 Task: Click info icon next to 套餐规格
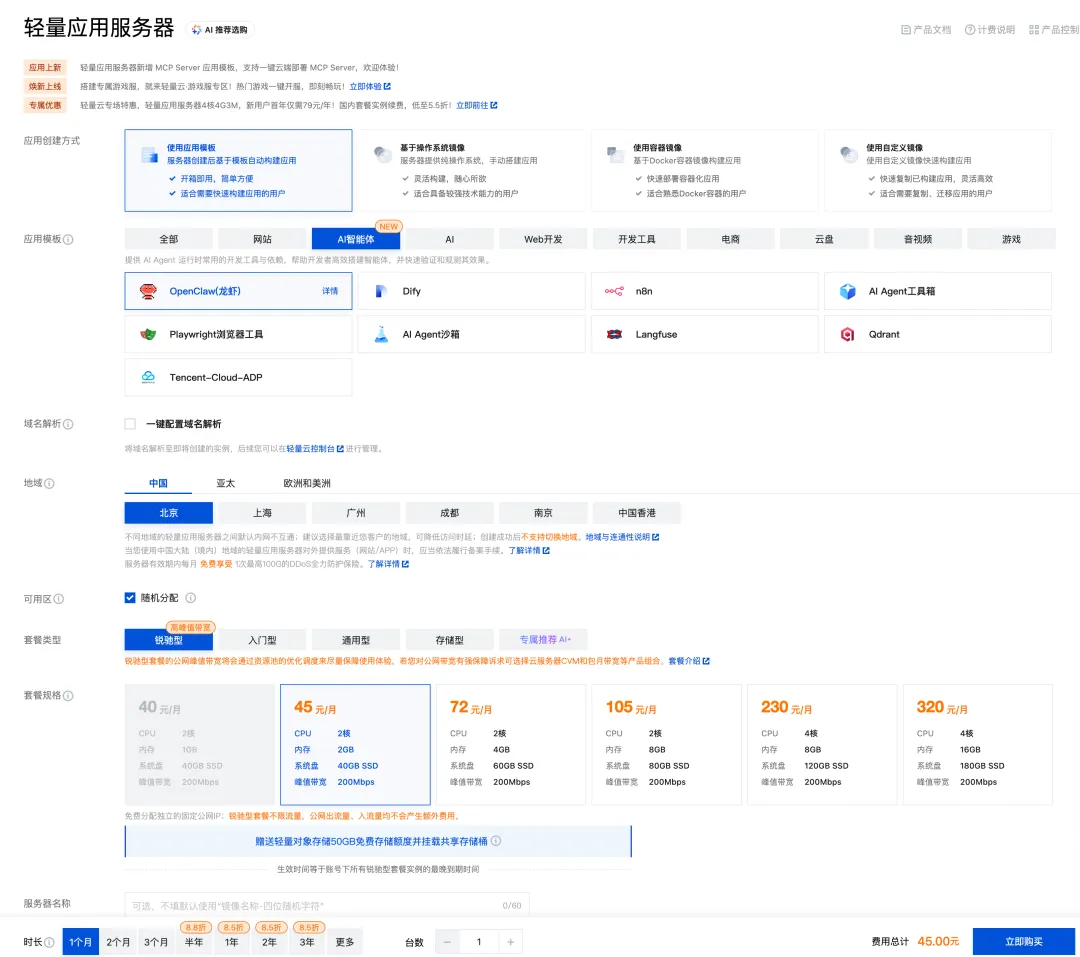pyautogui.click(x=68, y=696)
